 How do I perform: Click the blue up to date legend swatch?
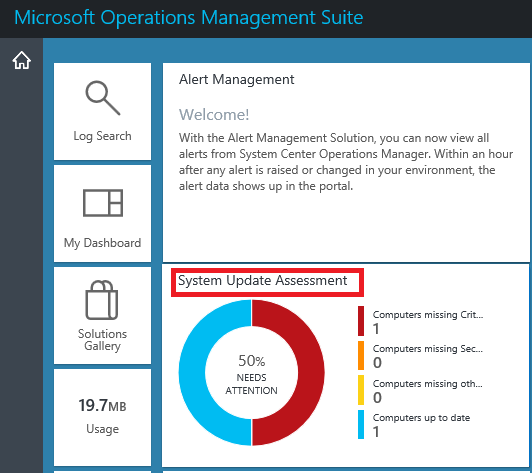[361, 424]
